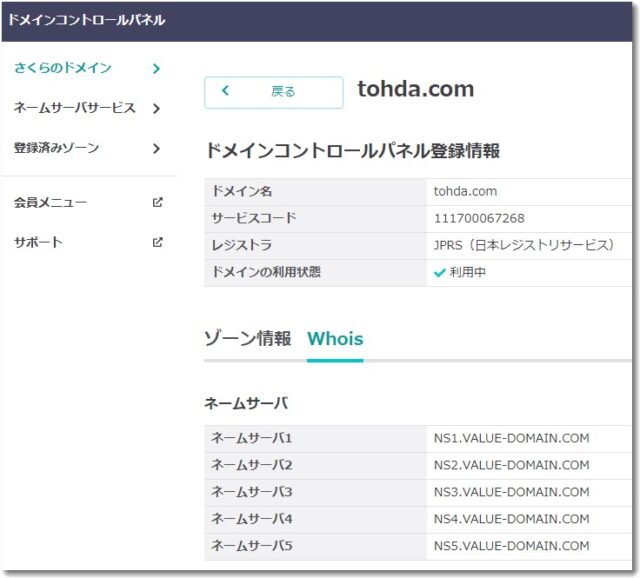The height and width of the screenshot is (578, 640).
Task: Select service code 111700067268
Action: (479, 218)
